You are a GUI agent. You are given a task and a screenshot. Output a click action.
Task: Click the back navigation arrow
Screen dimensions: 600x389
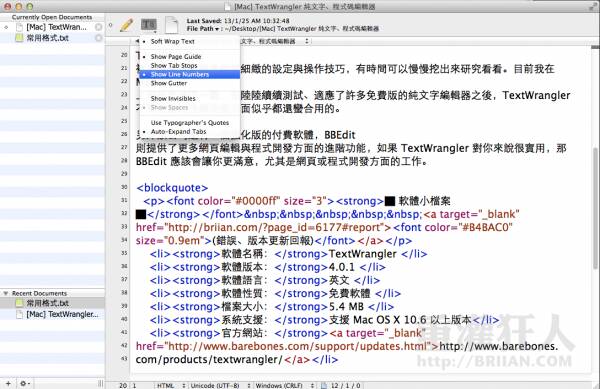tap(137, 41)
